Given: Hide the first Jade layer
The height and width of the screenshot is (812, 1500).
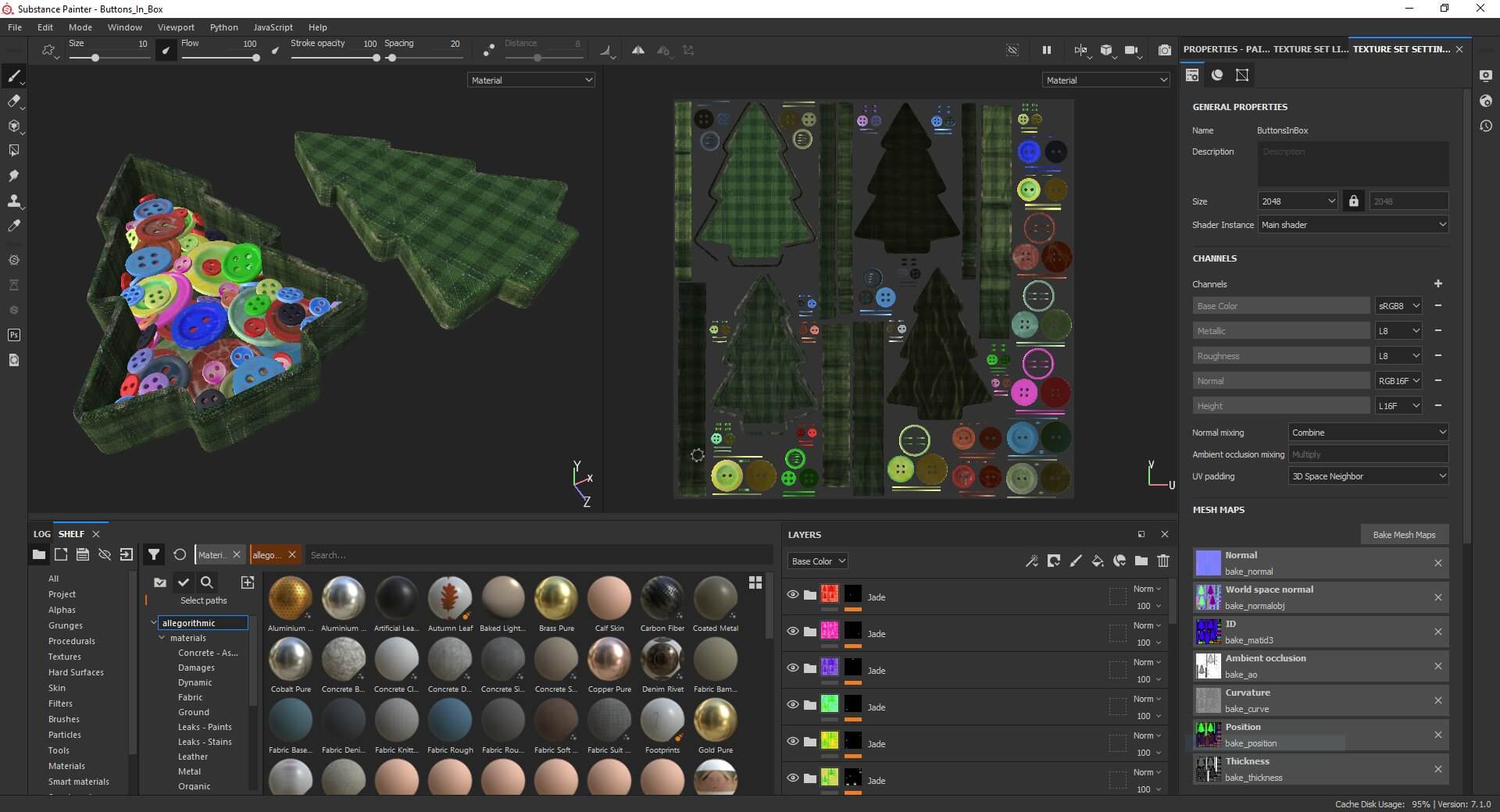Looking at the screenshot, I should coord(793,595).
